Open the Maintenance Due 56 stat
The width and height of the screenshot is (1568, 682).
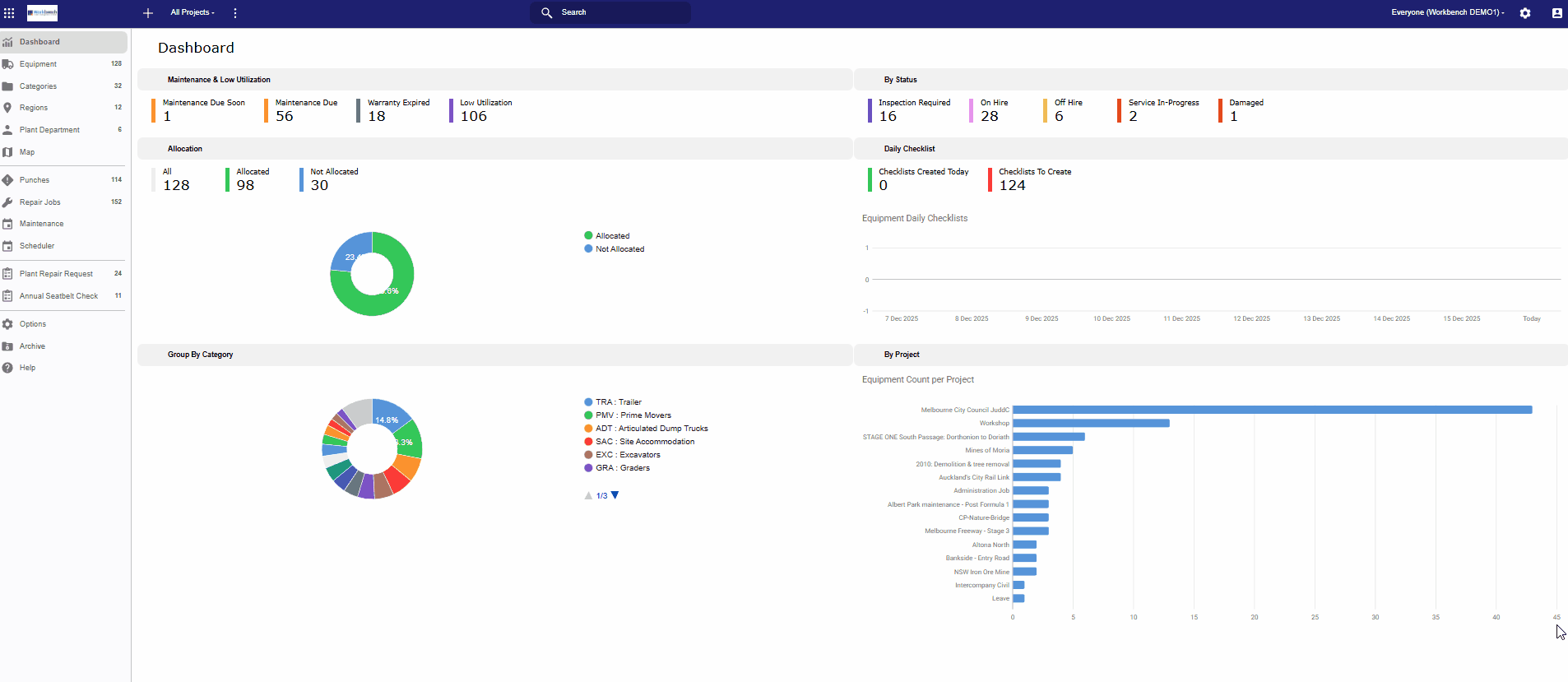(x=301, y=110)
